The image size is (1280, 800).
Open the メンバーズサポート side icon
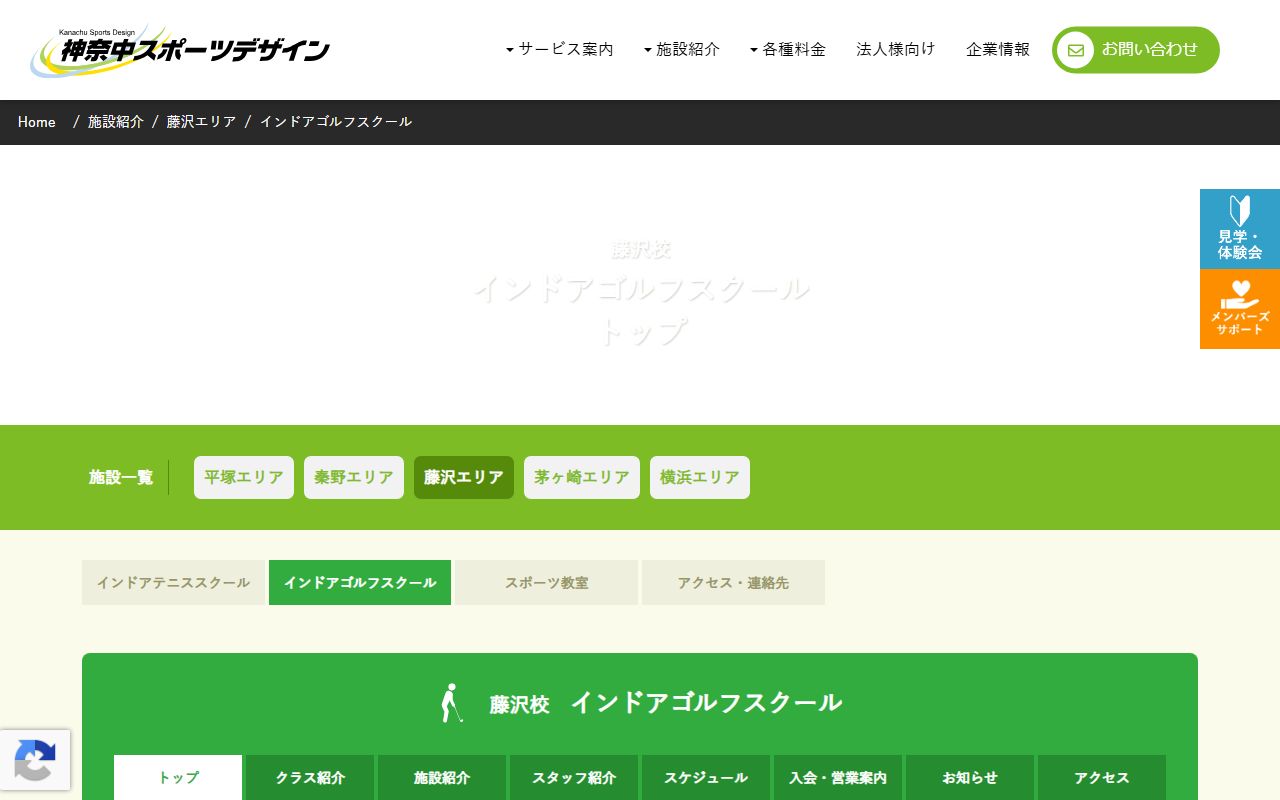click(1240, 309)
